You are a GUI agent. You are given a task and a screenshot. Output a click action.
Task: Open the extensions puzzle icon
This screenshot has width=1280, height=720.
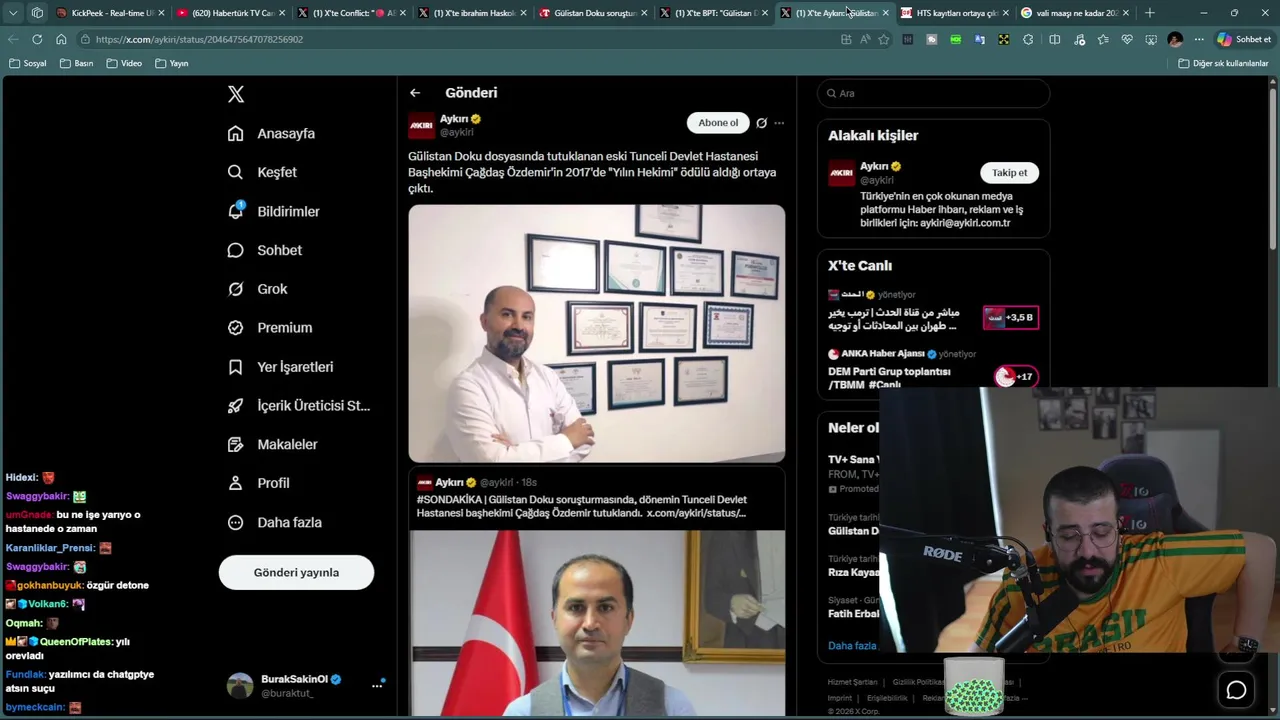click(1028, 39)
